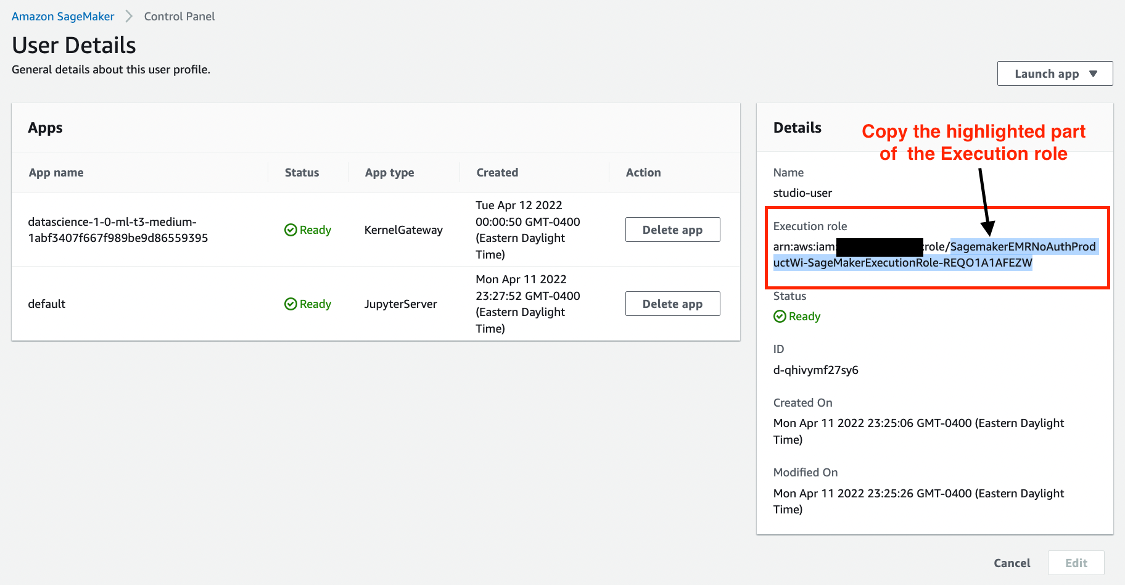The image size is (1125, 585).
Task: Click the Created column header
Action: (x=497, y=173)
